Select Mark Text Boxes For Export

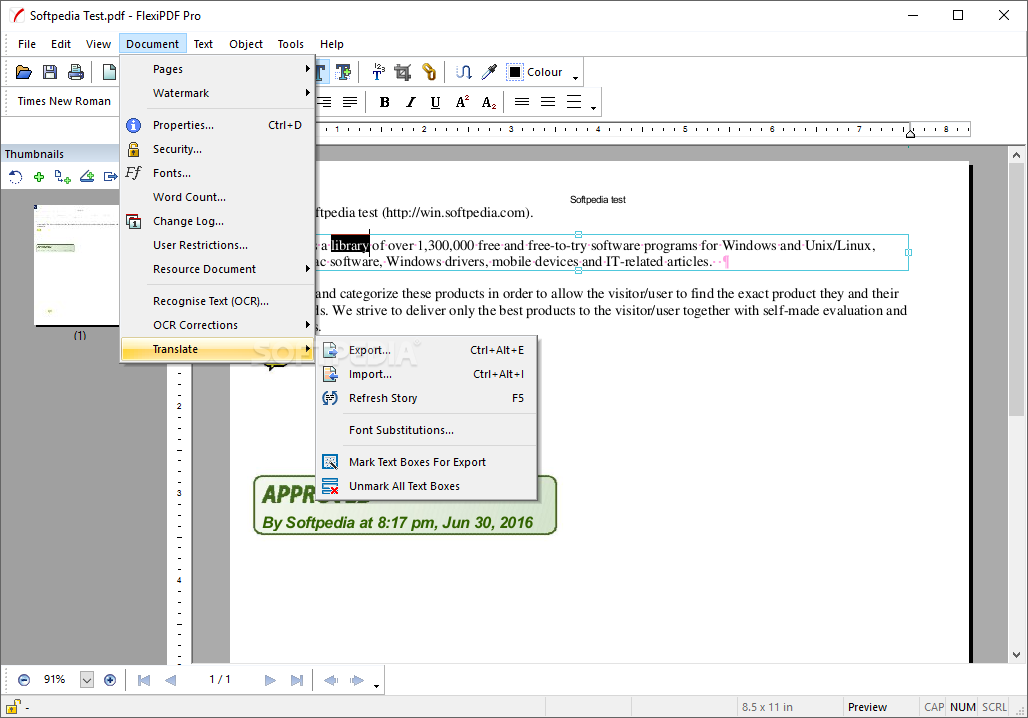427,462
